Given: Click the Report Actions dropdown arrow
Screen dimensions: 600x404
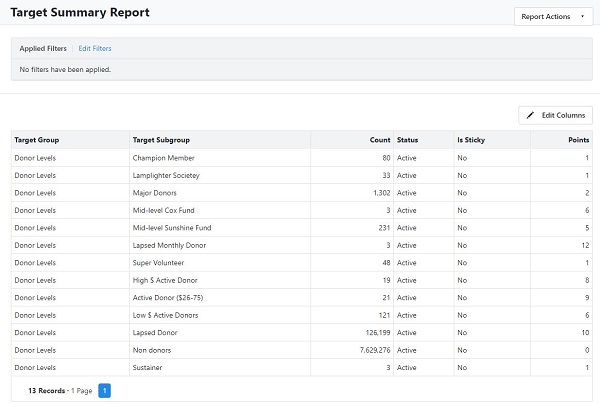Looking at the screenshot, I should [x=582, y=16].
